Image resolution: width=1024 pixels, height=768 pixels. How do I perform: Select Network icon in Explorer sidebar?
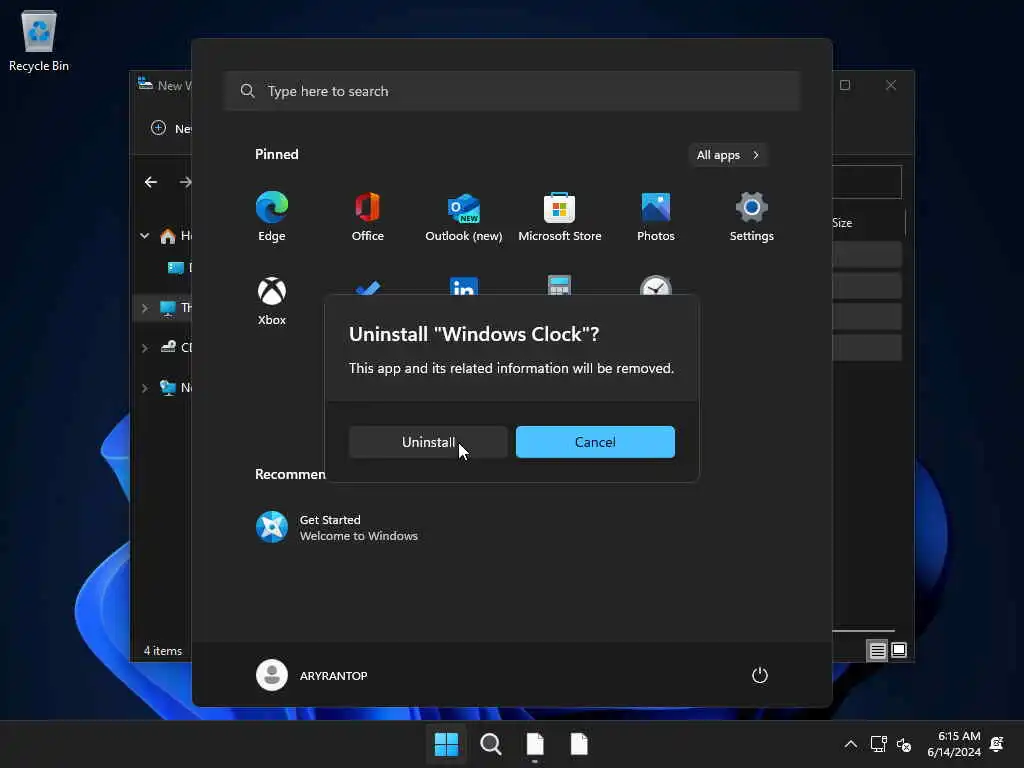tap(168, 388)
